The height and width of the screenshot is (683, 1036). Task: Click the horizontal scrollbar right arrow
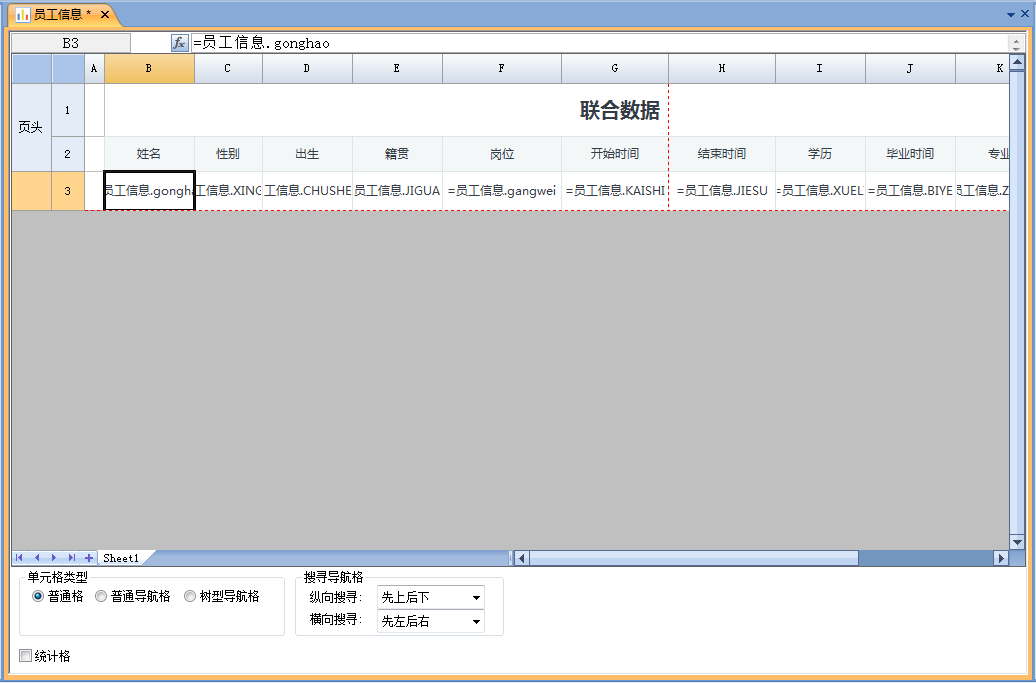(x=1001, y=558)
